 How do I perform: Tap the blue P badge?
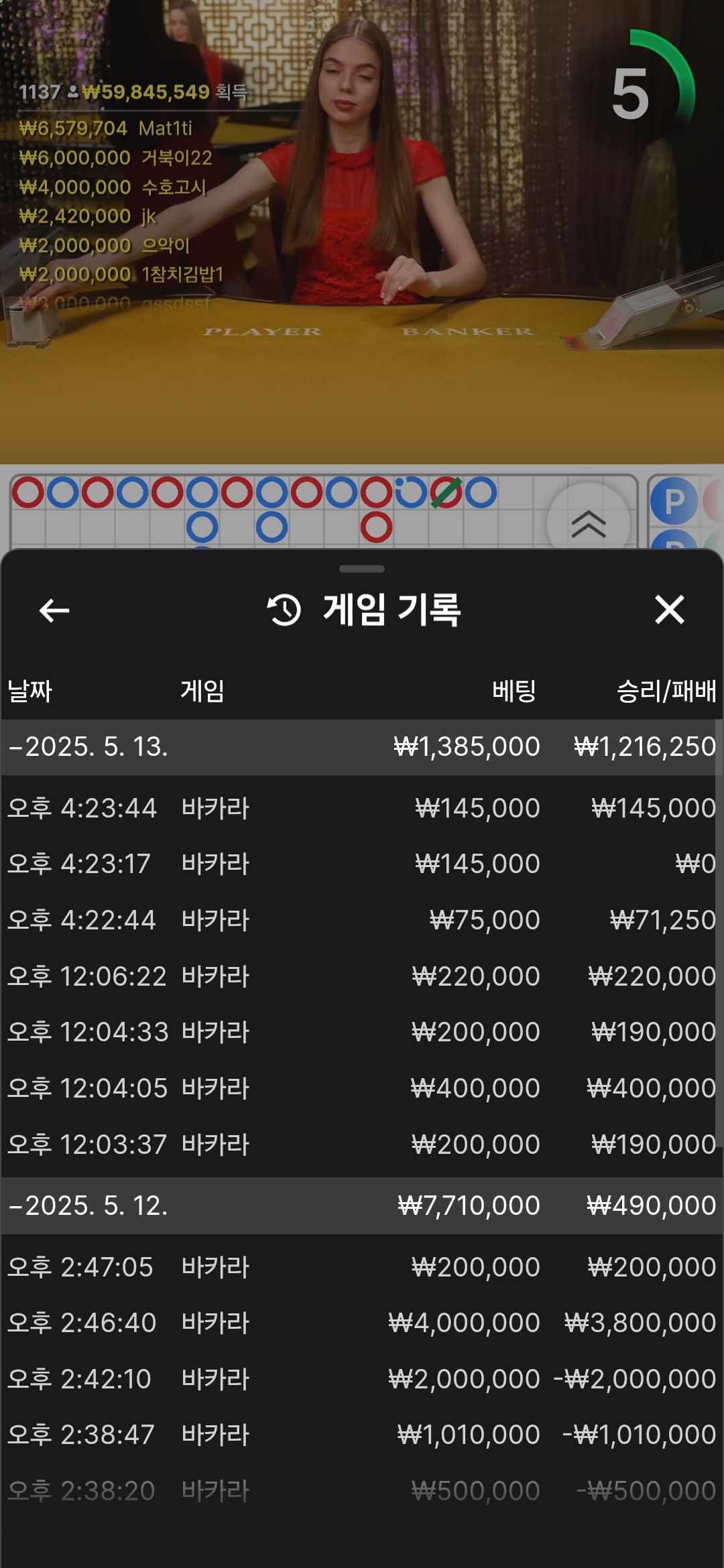tap(674, 501)
